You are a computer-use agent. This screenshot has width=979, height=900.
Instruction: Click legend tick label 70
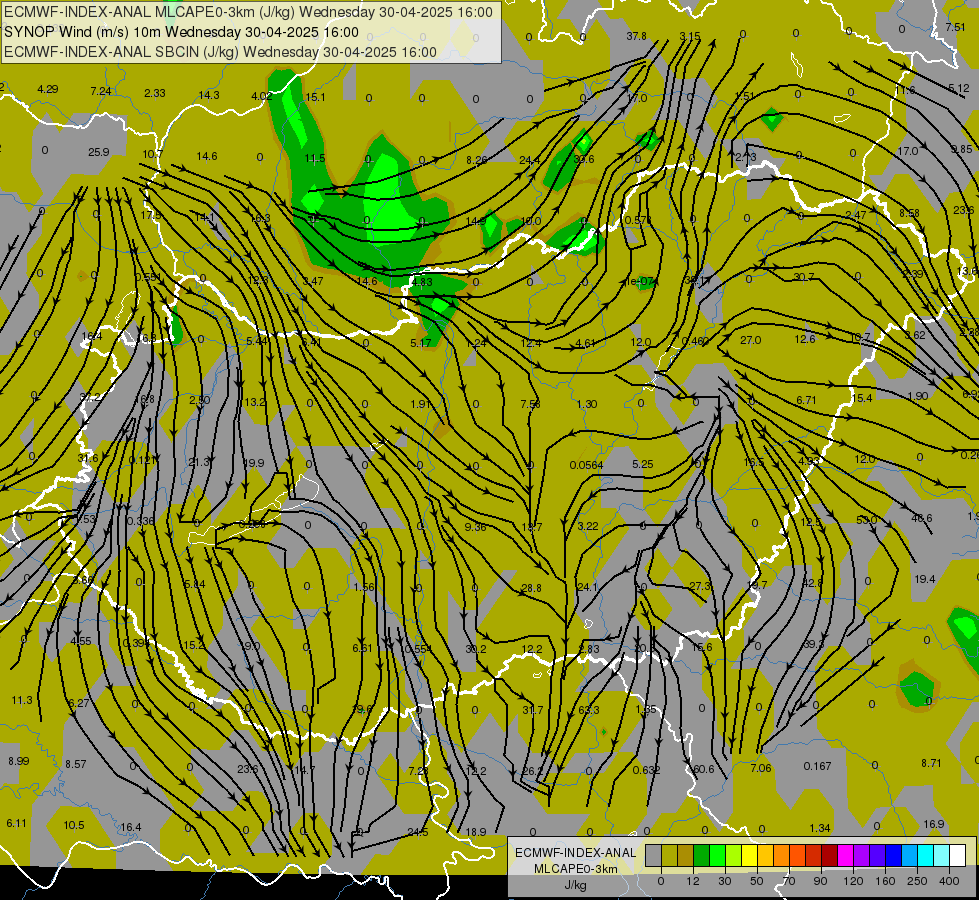pyautogui.click(x=789, y=881)
